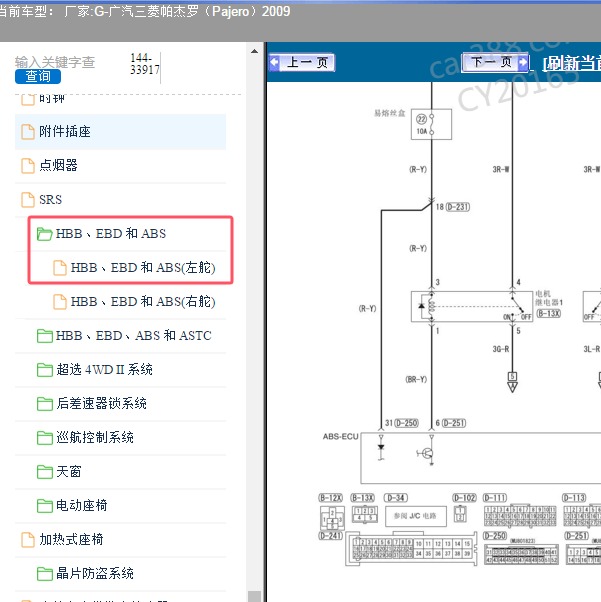The image size is (601, 602).
Task: Click the D-102 connector pinout thumbnail
Action: pyautogui.click(x=460, y=514)
